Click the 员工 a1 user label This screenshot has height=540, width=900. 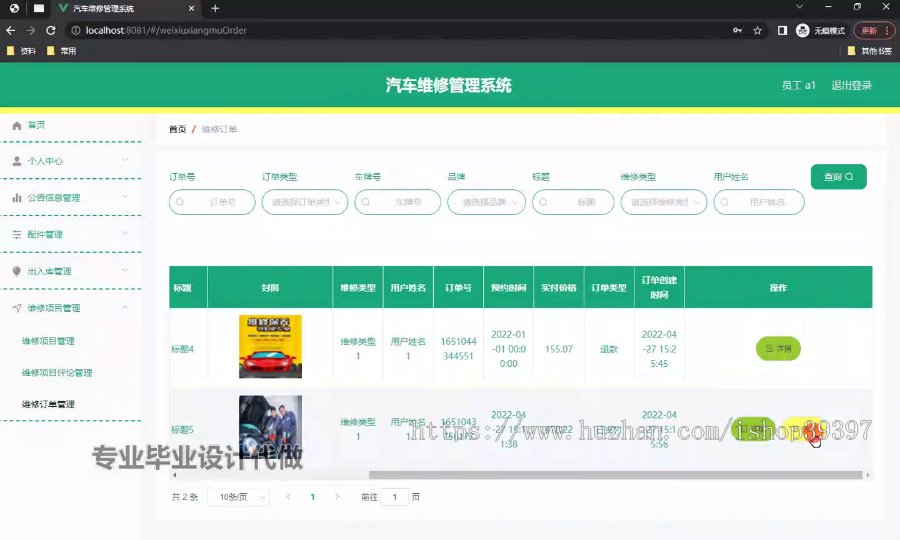[x=798, y=86]
